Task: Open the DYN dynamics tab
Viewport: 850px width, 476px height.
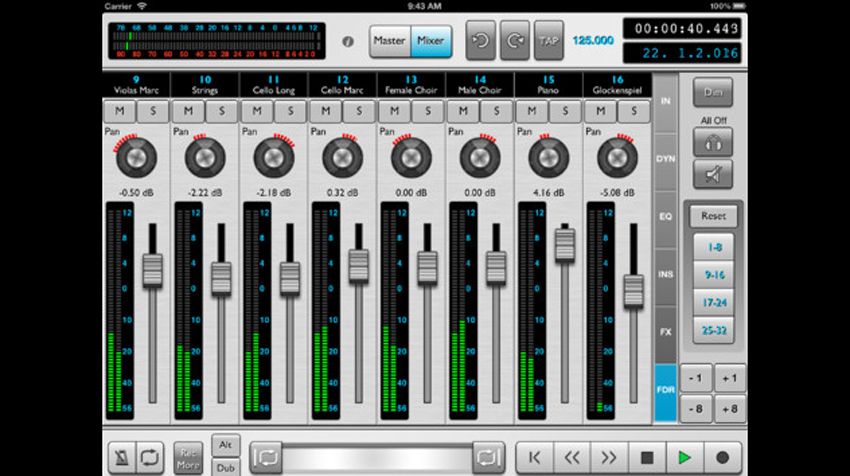Action: click(666, 159)
